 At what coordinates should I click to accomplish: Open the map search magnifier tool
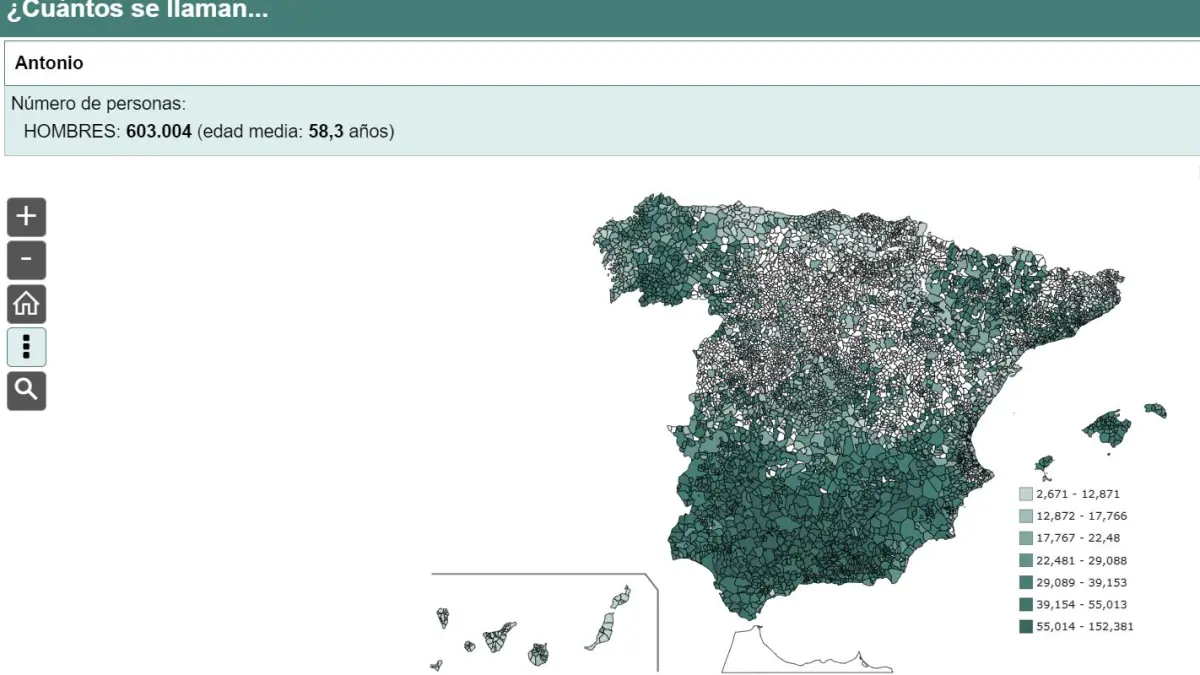tap(26, 390)
